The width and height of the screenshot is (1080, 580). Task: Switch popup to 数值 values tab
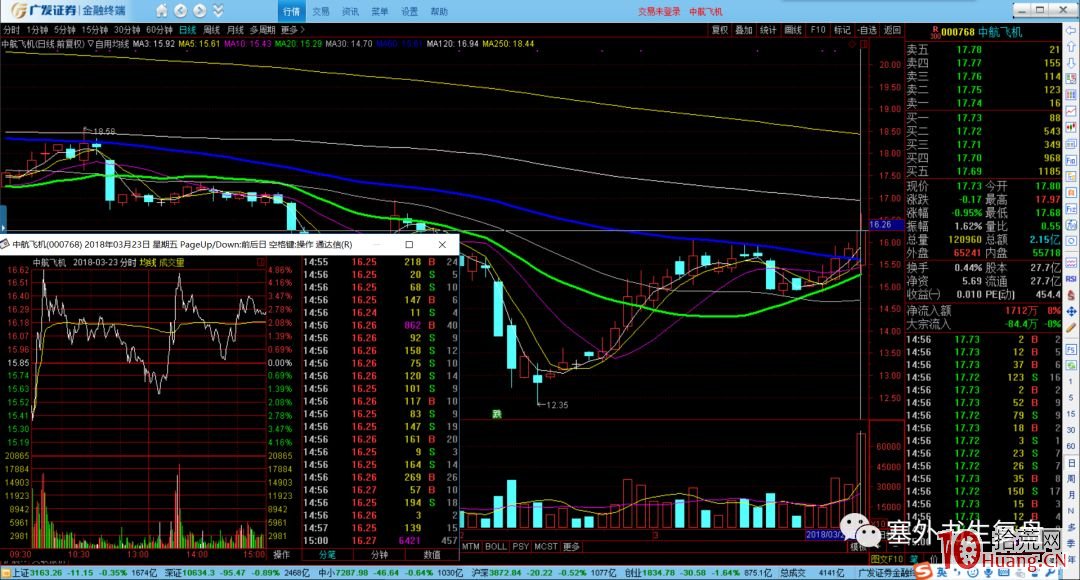tap(432, 554)
